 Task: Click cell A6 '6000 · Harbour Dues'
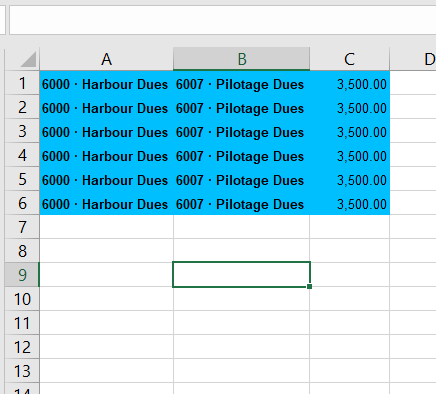[106, 203]
